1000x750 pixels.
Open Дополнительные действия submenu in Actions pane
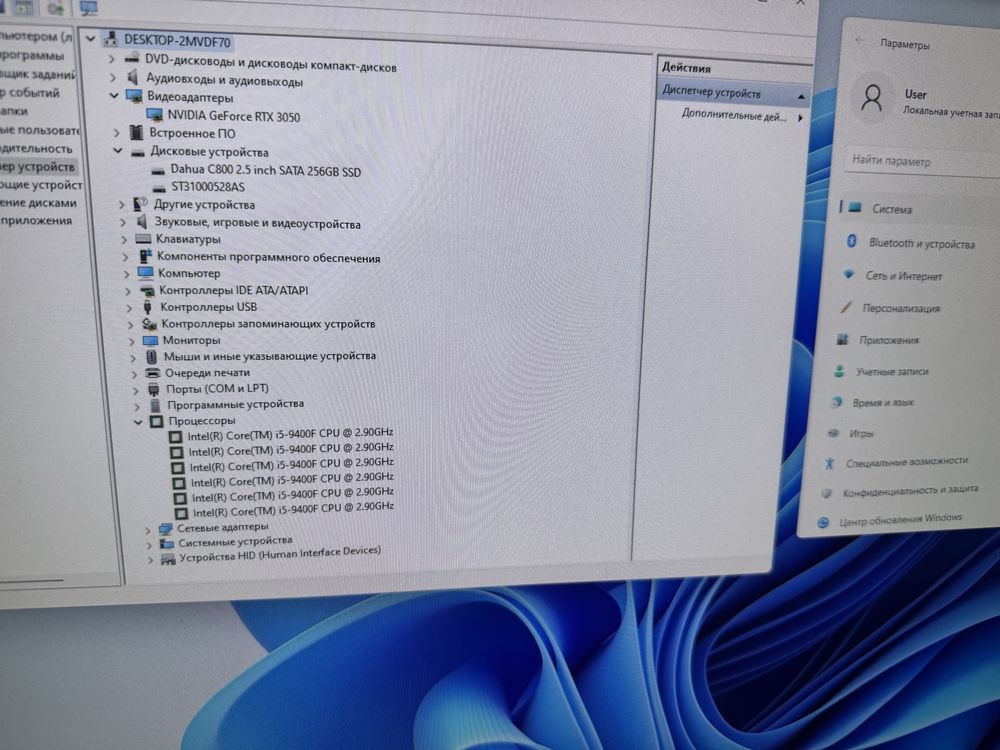click(x=740, y=116)
